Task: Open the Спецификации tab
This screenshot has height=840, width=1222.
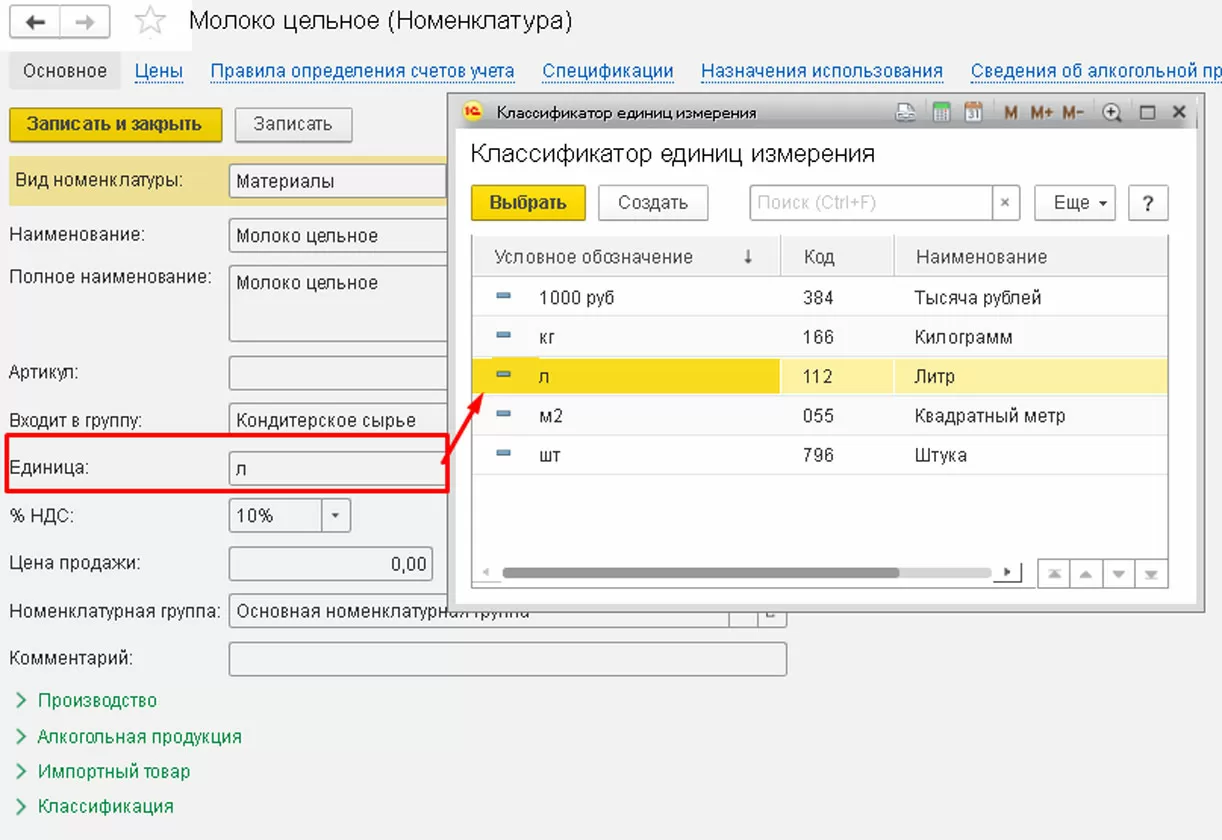Action: [608, 71]
